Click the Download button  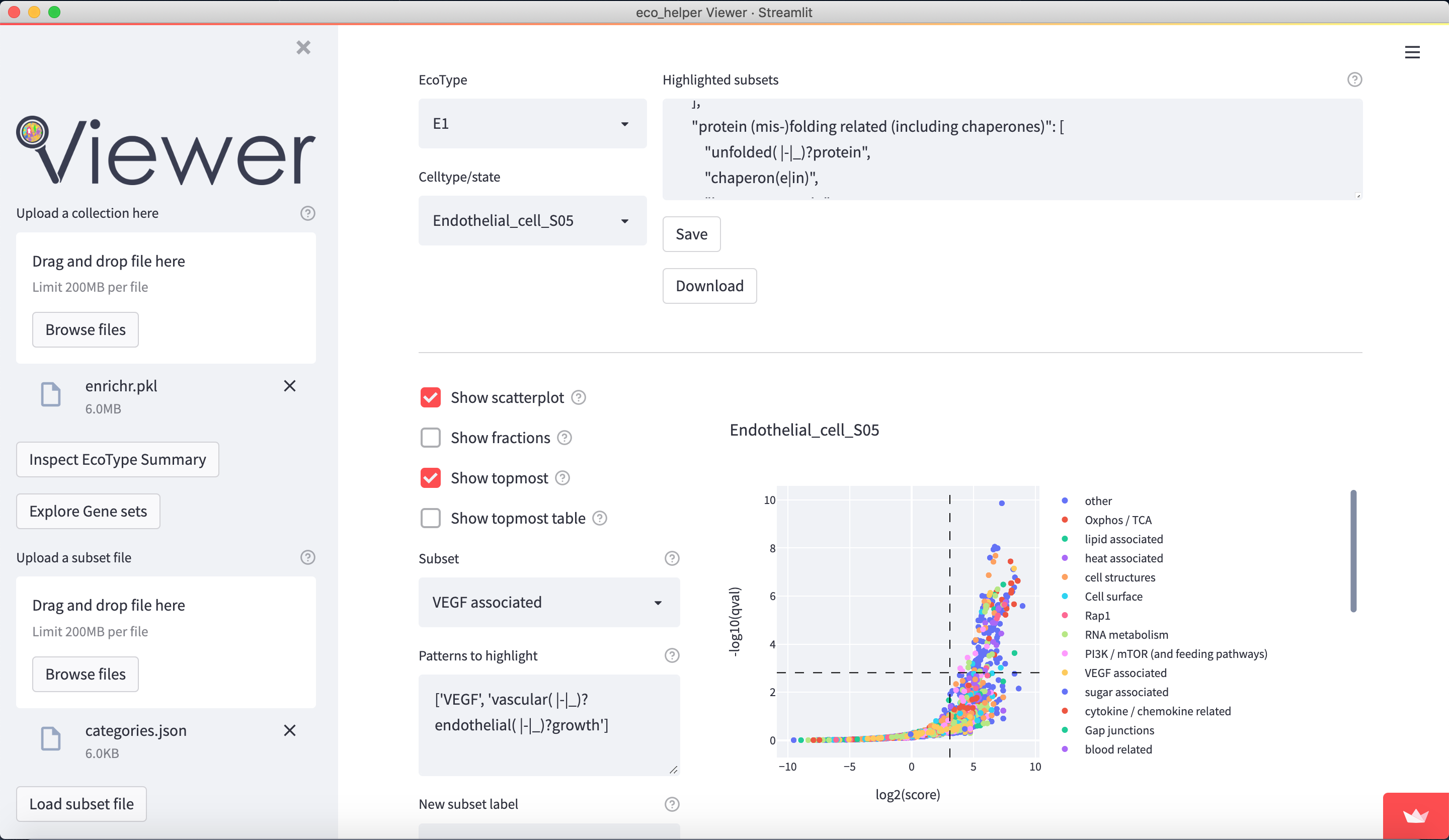(x=709, y=286)
